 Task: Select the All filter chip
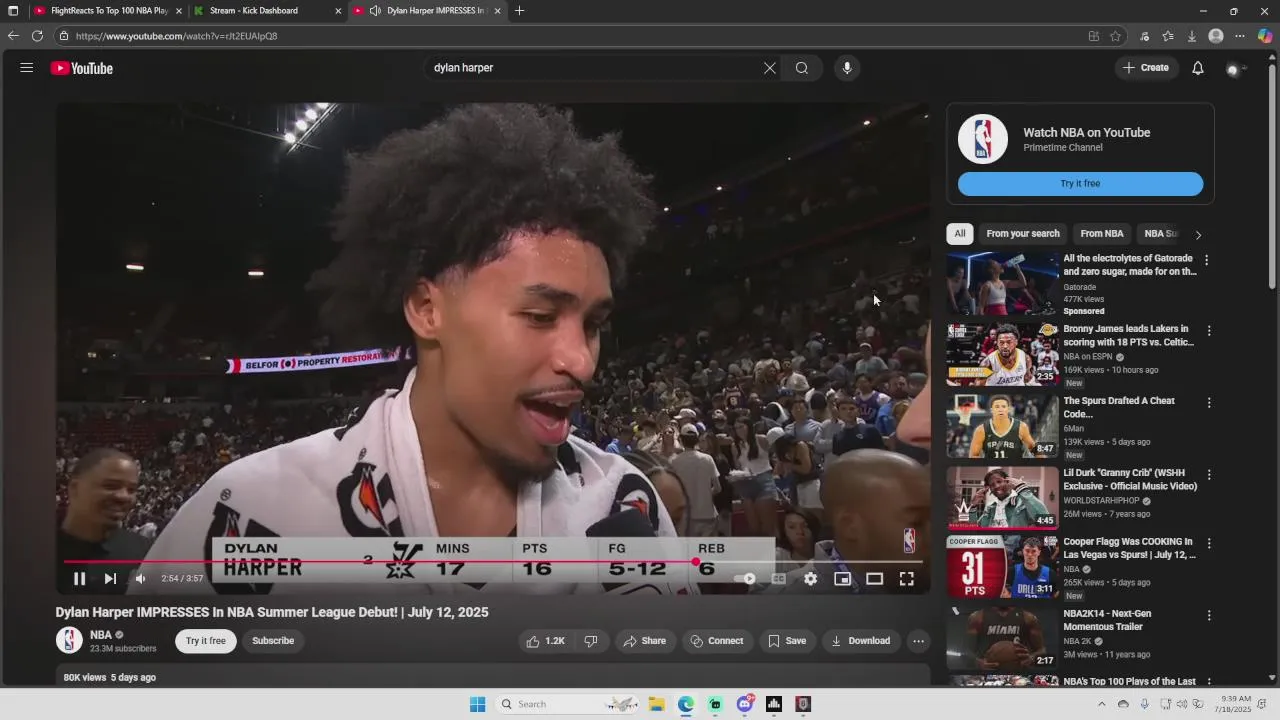click(960, 234)
